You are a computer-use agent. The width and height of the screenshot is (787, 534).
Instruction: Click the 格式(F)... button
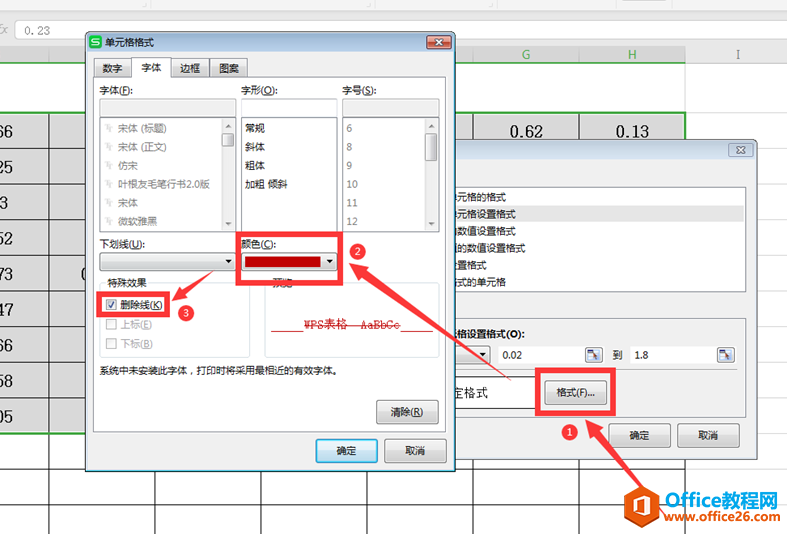pyautogui.click(x=575, y=392)
